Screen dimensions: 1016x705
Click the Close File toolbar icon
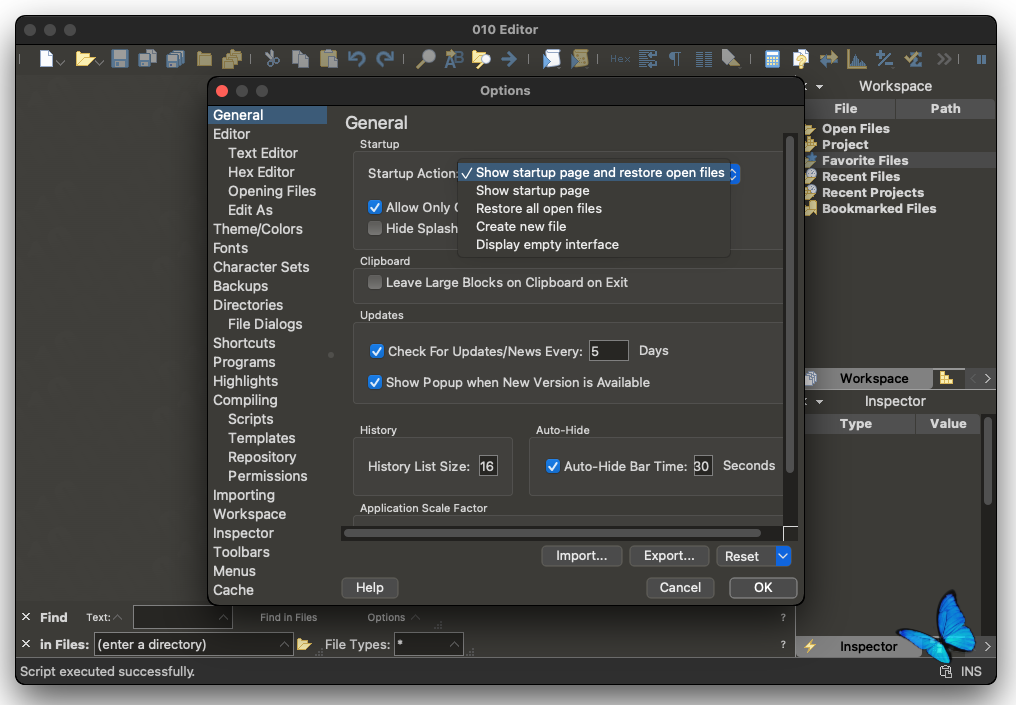pos(204,59)
